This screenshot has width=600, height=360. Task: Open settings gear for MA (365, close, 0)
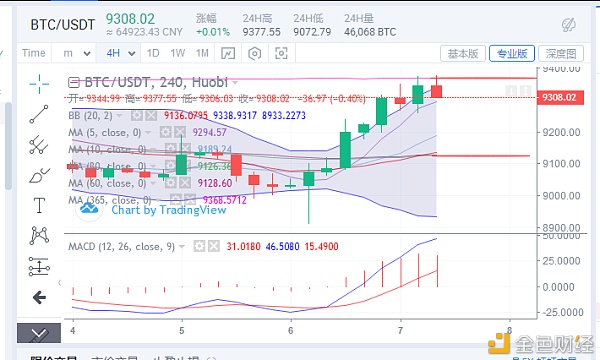(x=175, y=200)
